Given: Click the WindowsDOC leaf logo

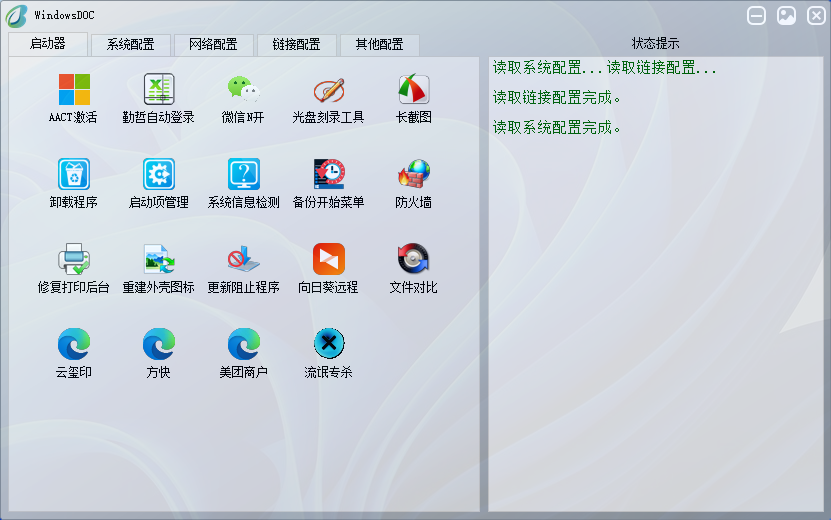Looking at the screenshot, I should (16, 16).
